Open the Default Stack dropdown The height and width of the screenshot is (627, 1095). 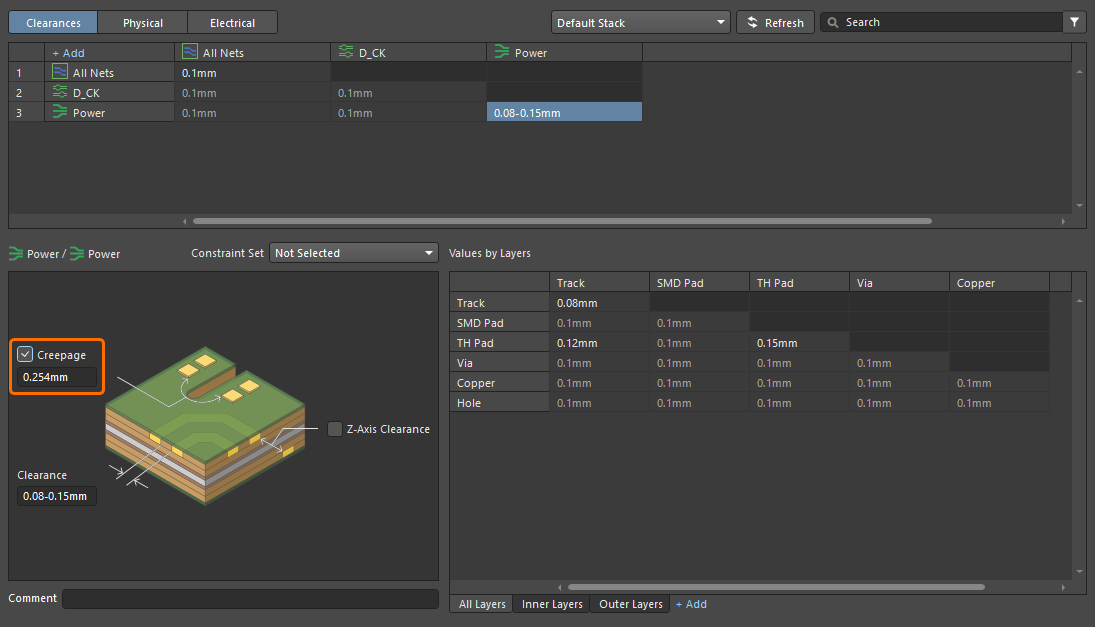click(640, 22)
